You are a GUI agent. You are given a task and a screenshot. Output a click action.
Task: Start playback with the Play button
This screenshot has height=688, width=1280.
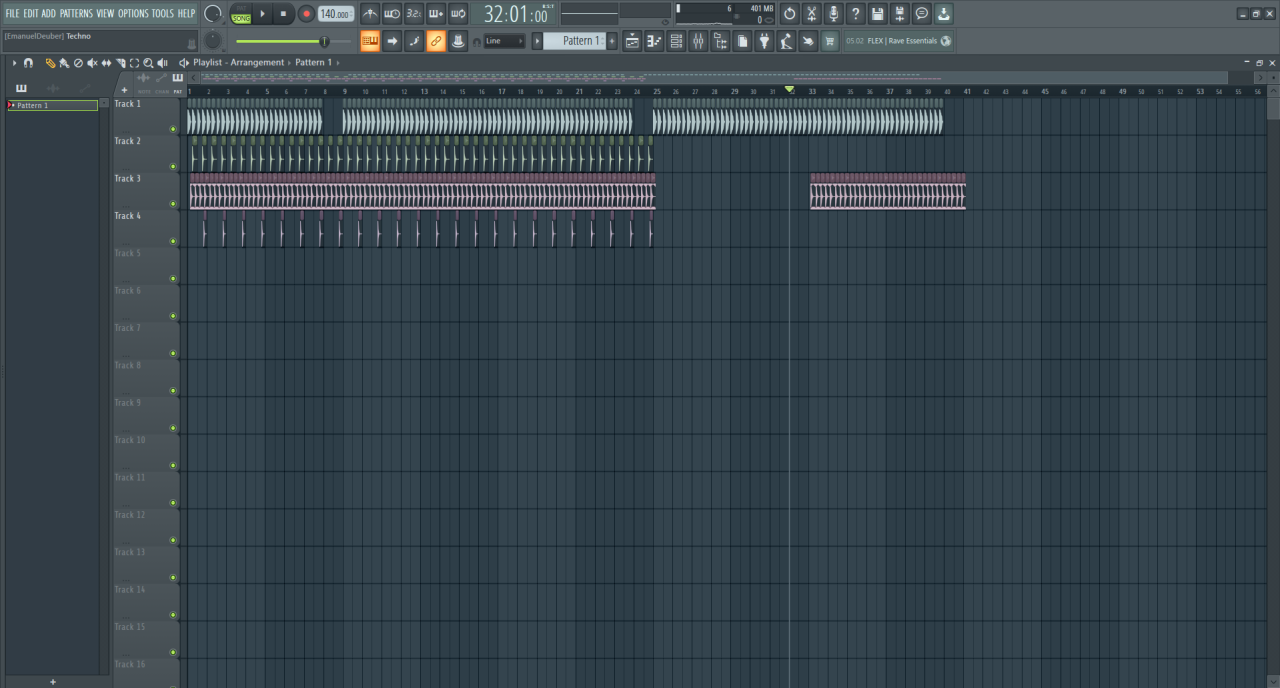click(263, 14)
